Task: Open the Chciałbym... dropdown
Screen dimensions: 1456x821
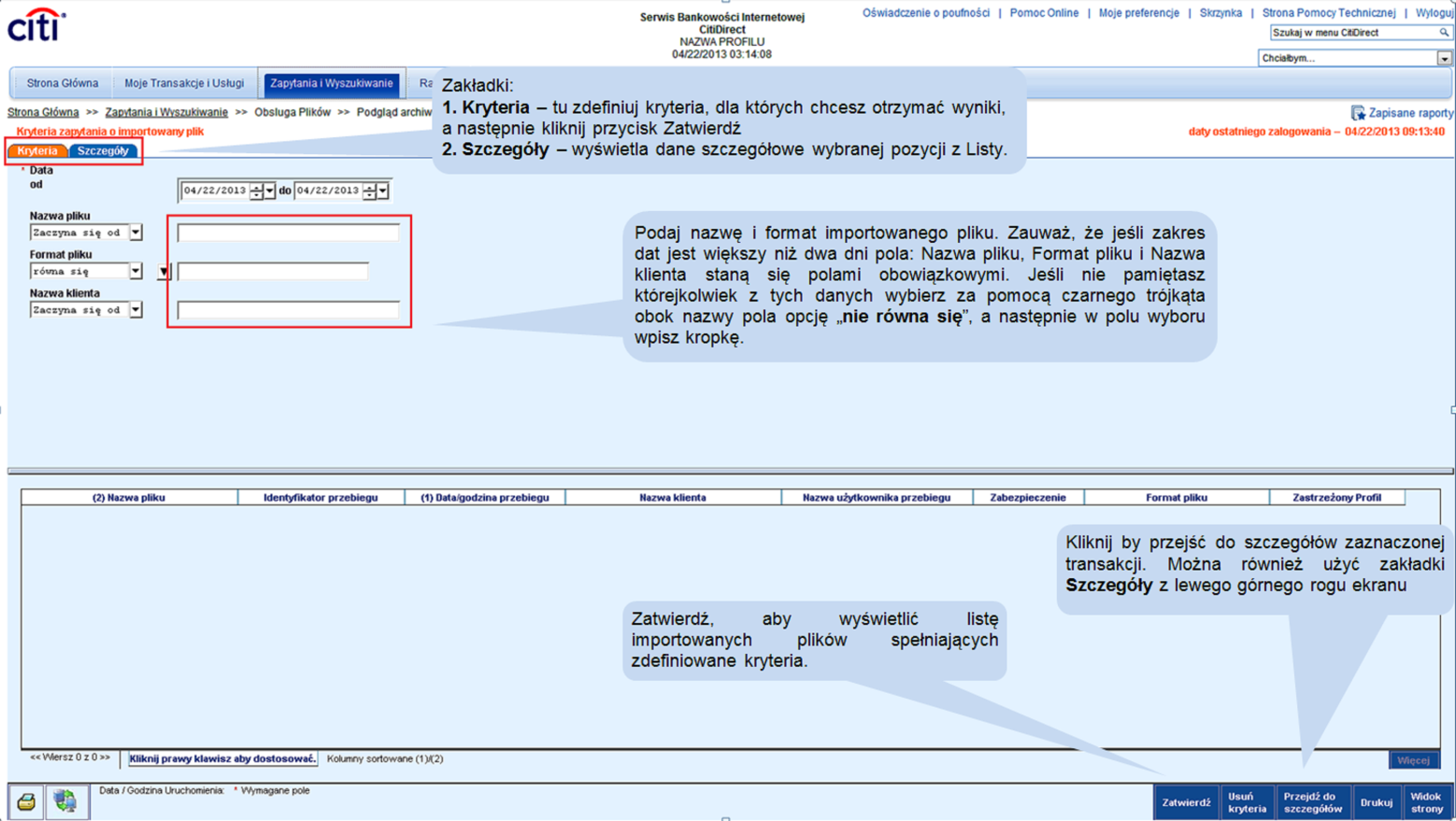Action: pos(1444,58)
